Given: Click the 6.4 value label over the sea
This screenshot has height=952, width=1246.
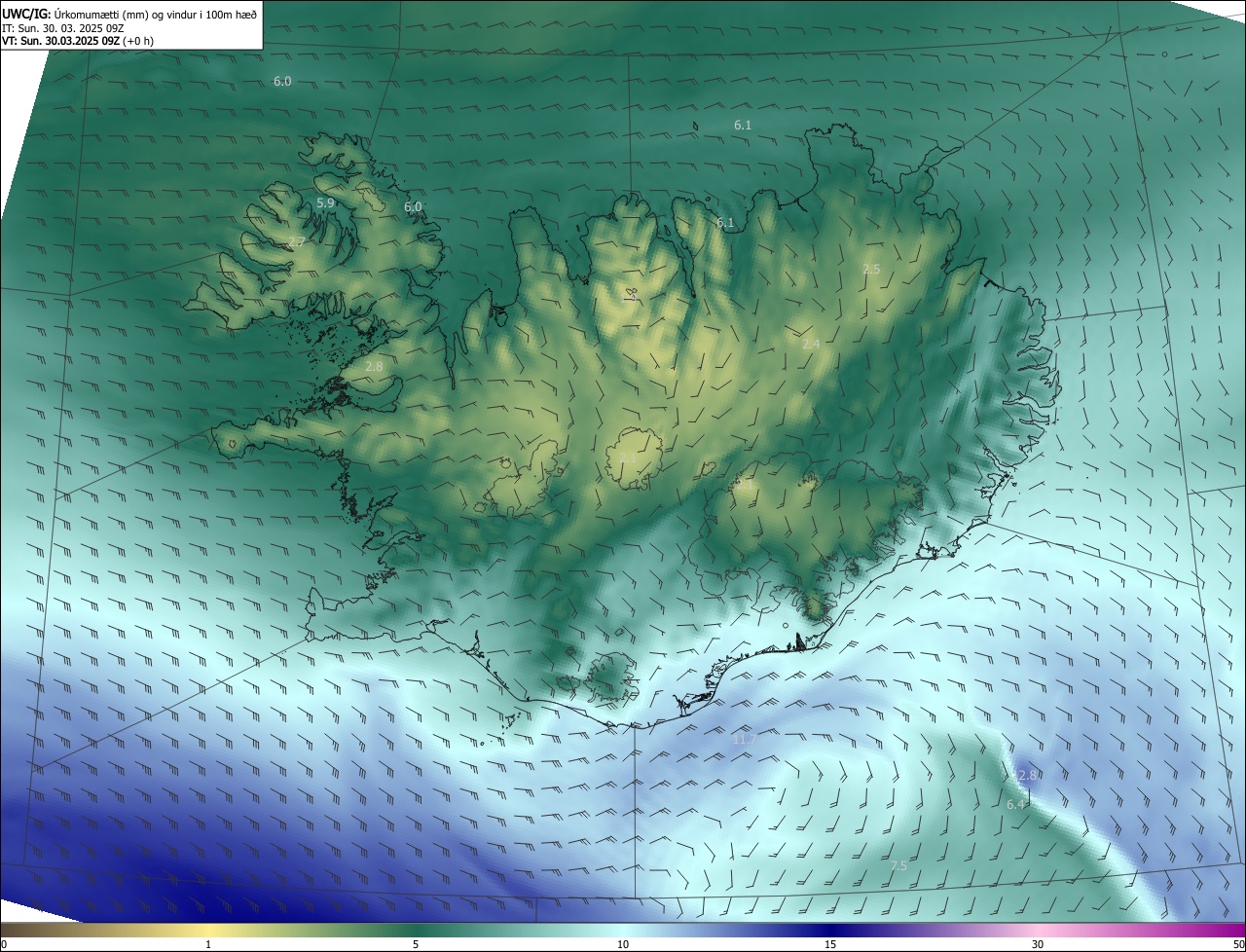Looking at the screenshot, I should pos(1015,804).
